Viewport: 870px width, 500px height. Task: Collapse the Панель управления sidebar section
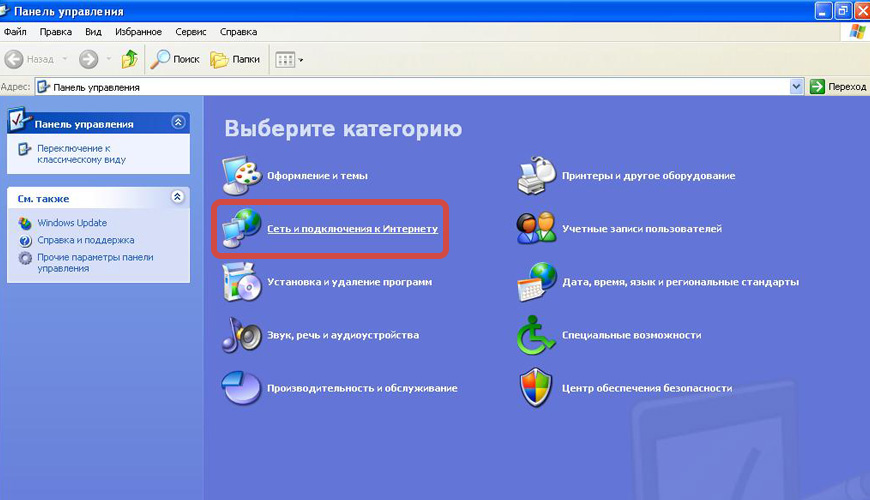pyautogui.click(x=178, y=122)
